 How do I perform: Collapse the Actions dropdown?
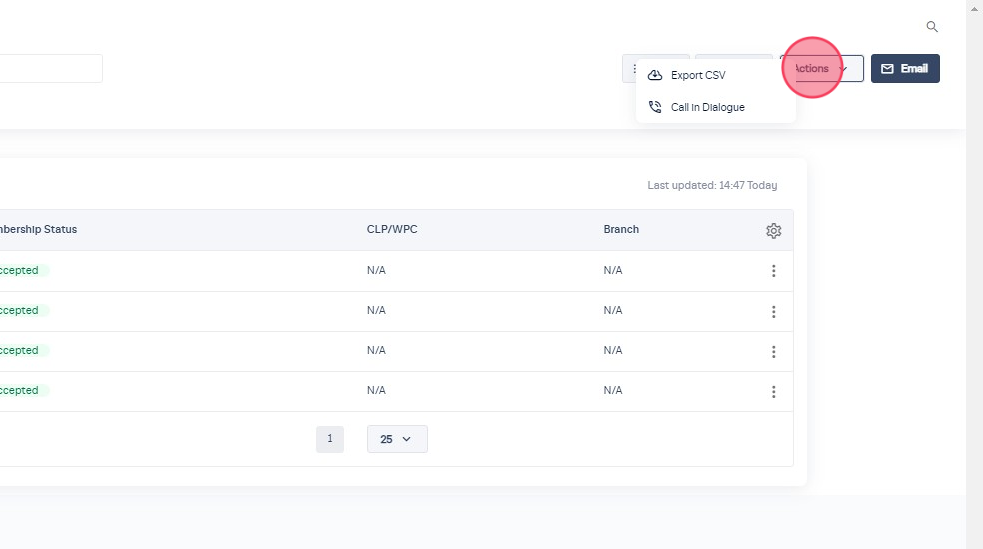[x=821, y=69]
